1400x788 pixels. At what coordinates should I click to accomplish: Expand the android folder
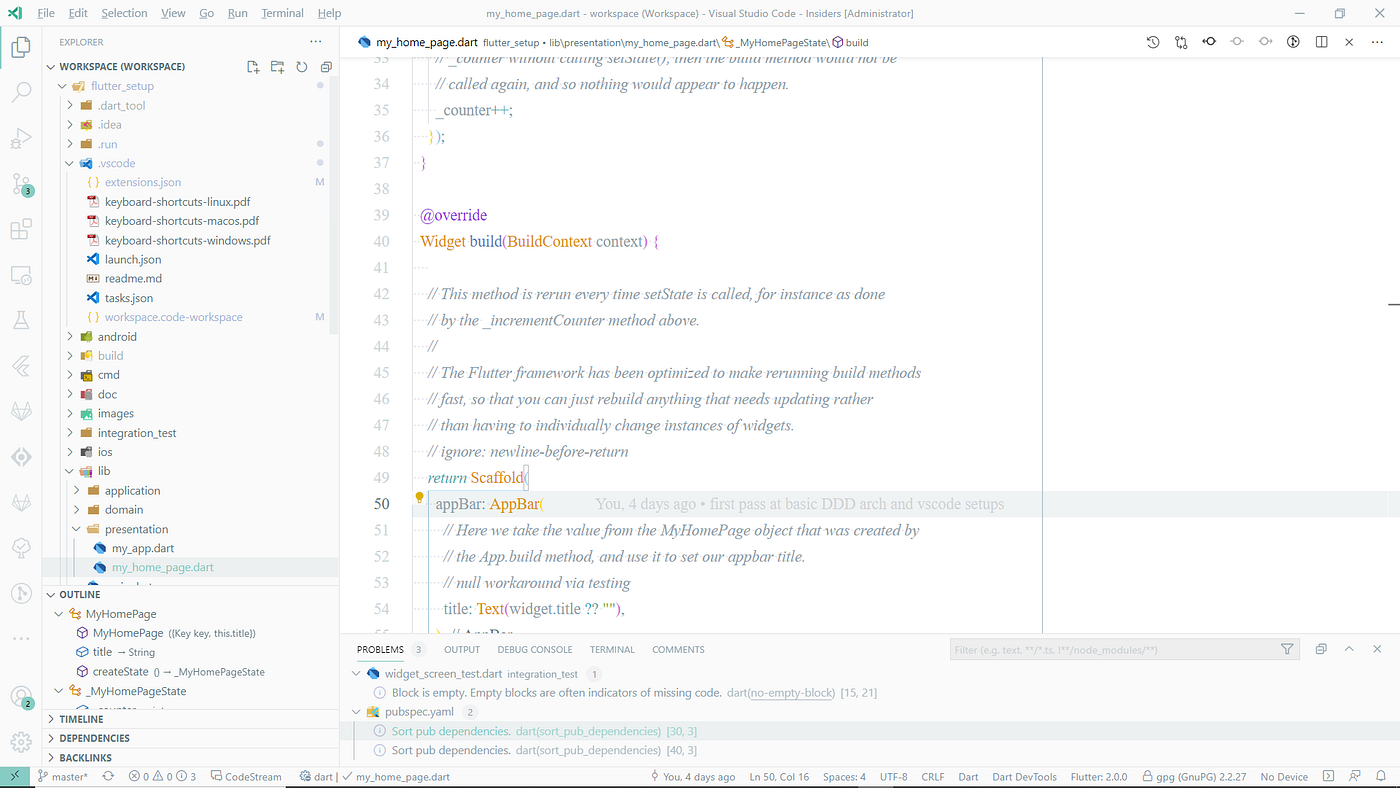click(x=115, y=336)
